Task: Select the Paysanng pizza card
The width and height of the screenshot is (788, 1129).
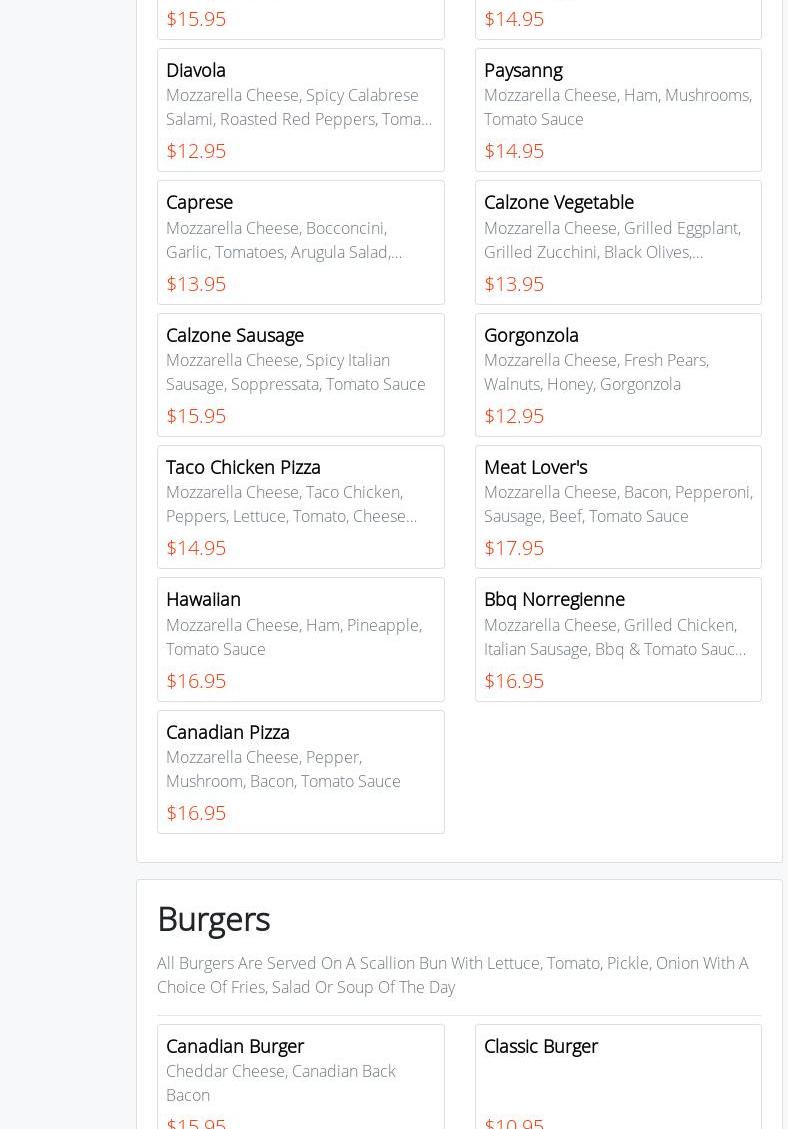Action: click(618, 109)
